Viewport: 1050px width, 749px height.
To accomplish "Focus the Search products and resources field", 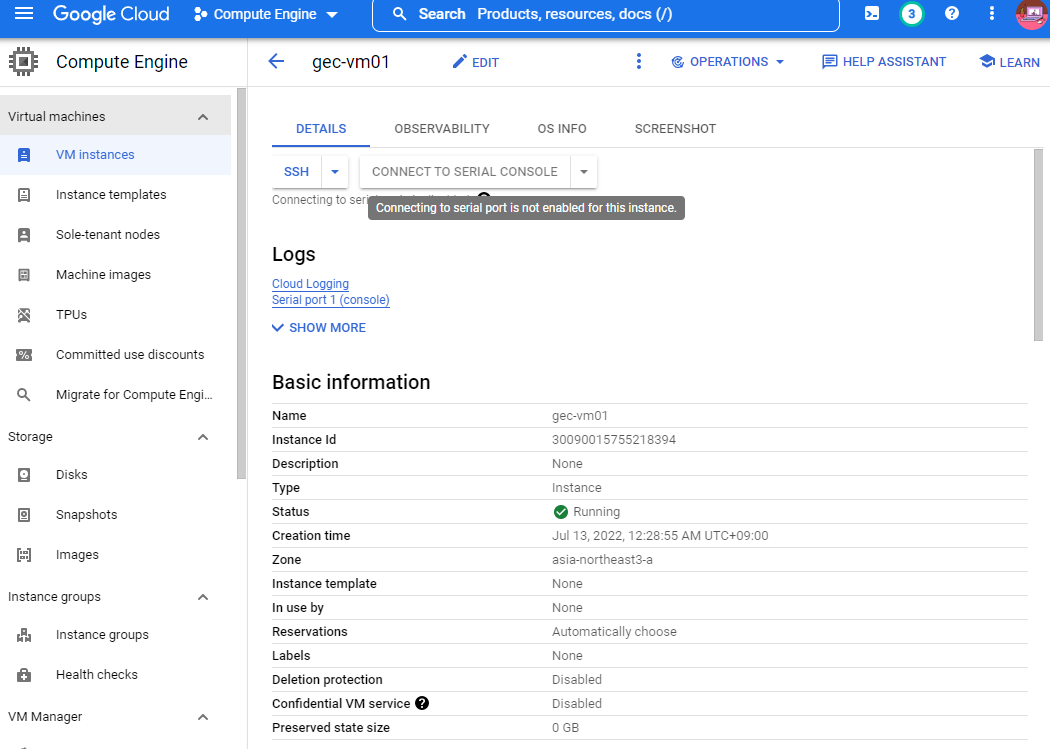I will click(605, 14).
